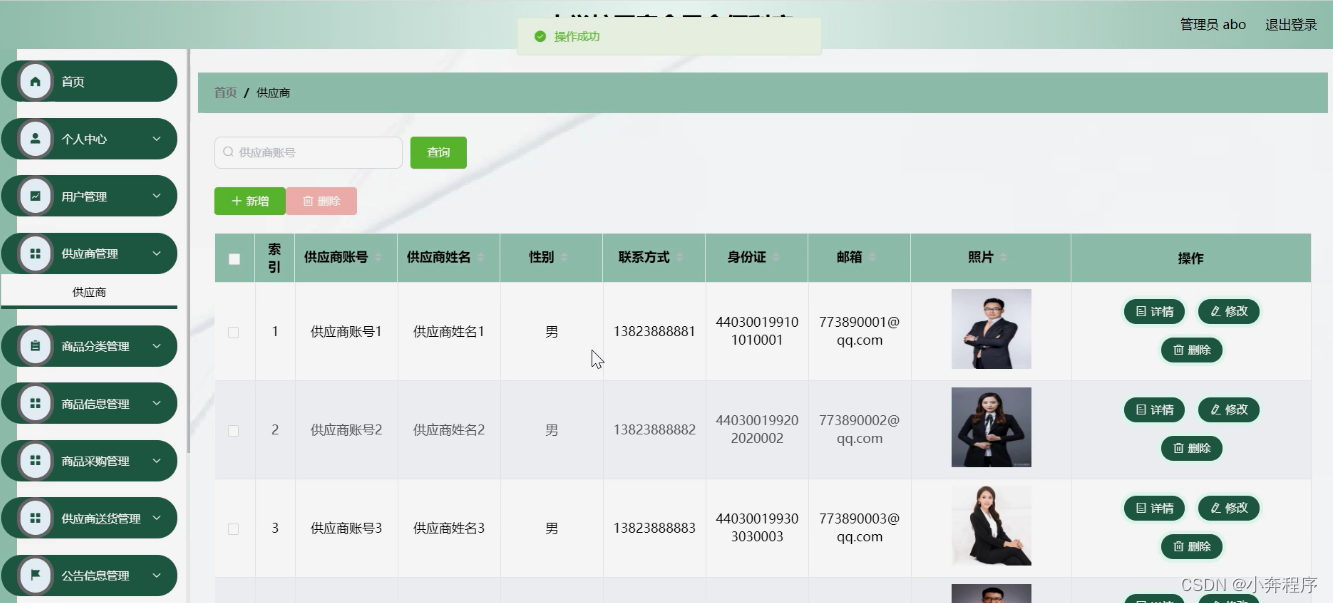Click the grid icon beside 供应商管理
The image size is (1333, 603).
36,254
